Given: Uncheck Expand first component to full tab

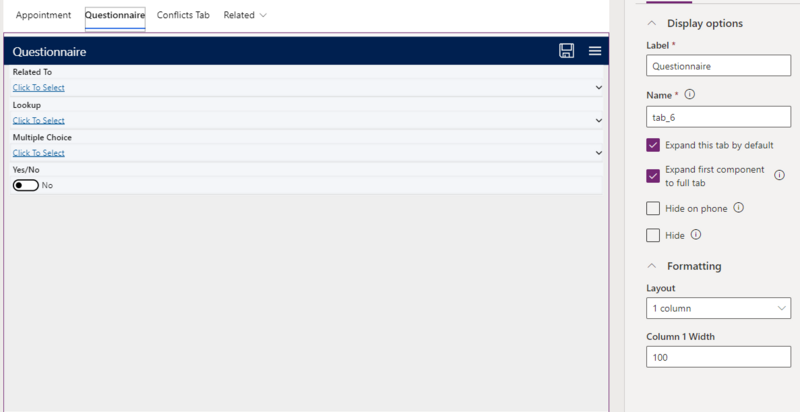Looking at the screenshot, I should click(653, 176).
